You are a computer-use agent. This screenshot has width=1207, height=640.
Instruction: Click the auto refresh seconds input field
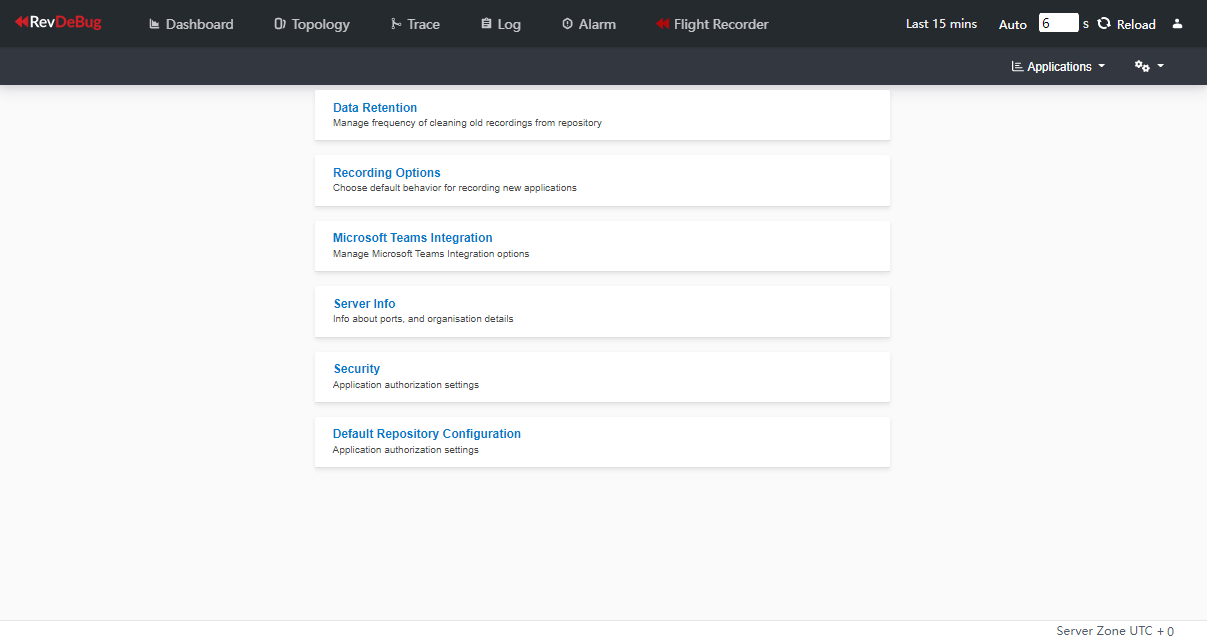coord(1058,23)
